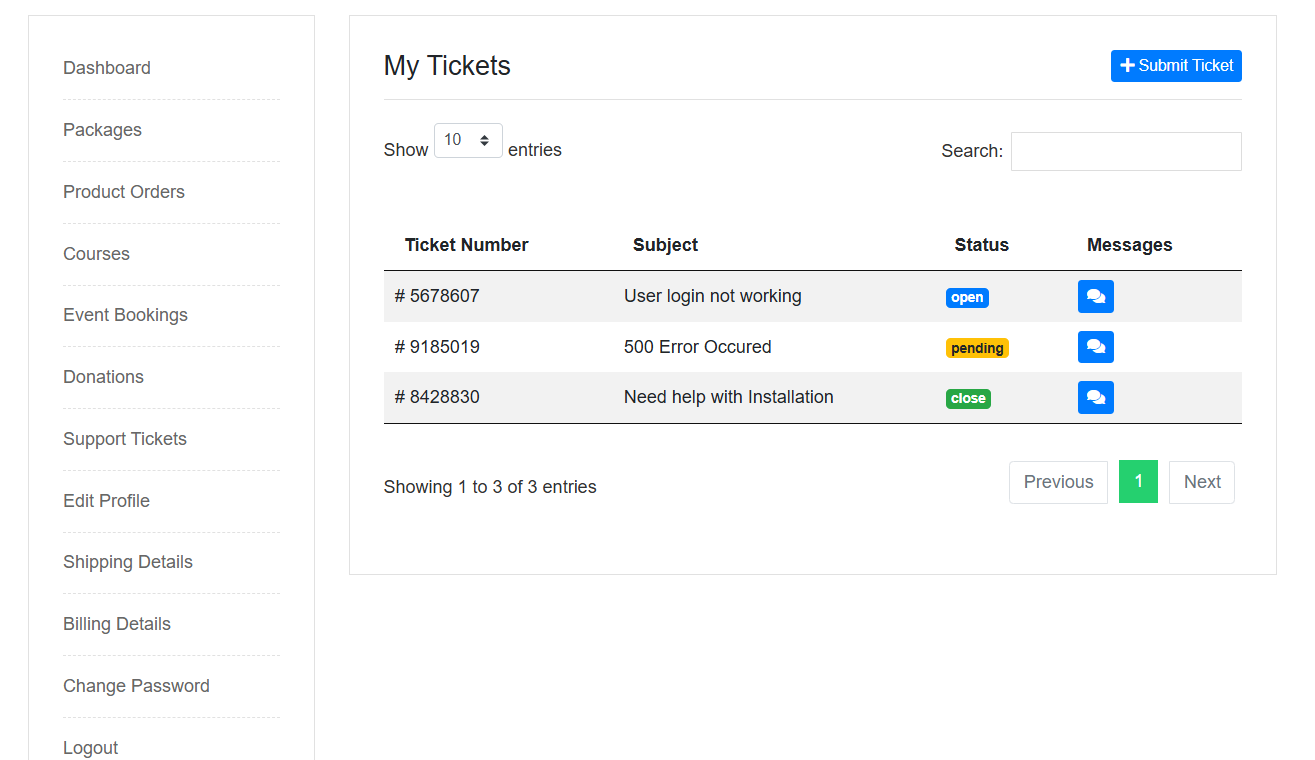This screenshot has width=1315, height=760.
Task: Click the Next pagination control
Action: pos(1201,482)
